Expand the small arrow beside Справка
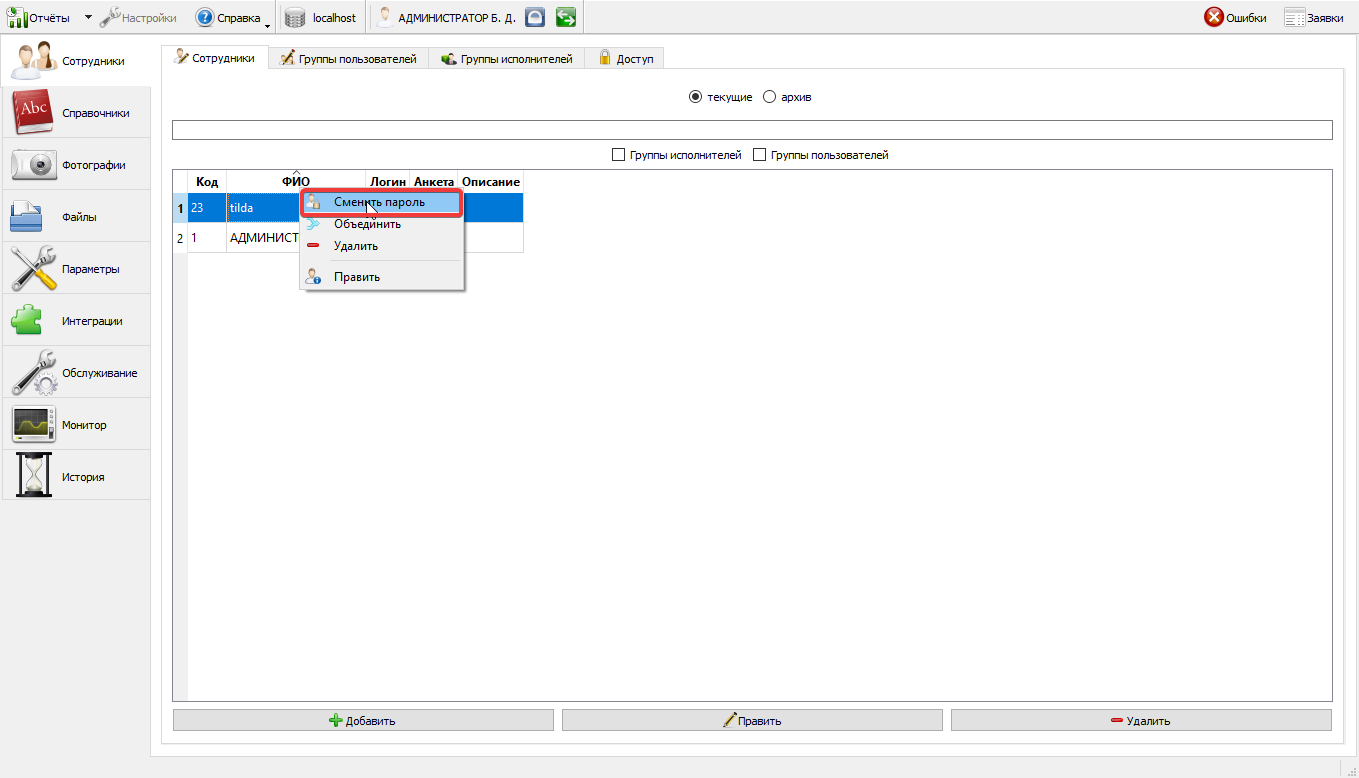 pyautogui.click(x=268, y=24)
